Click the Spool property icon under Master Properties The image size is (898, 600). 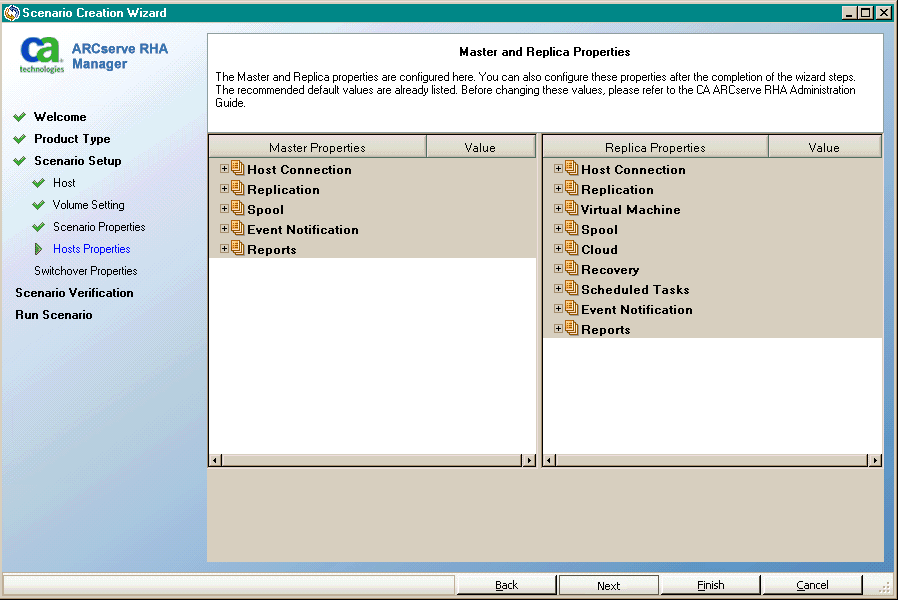[237, 209]
